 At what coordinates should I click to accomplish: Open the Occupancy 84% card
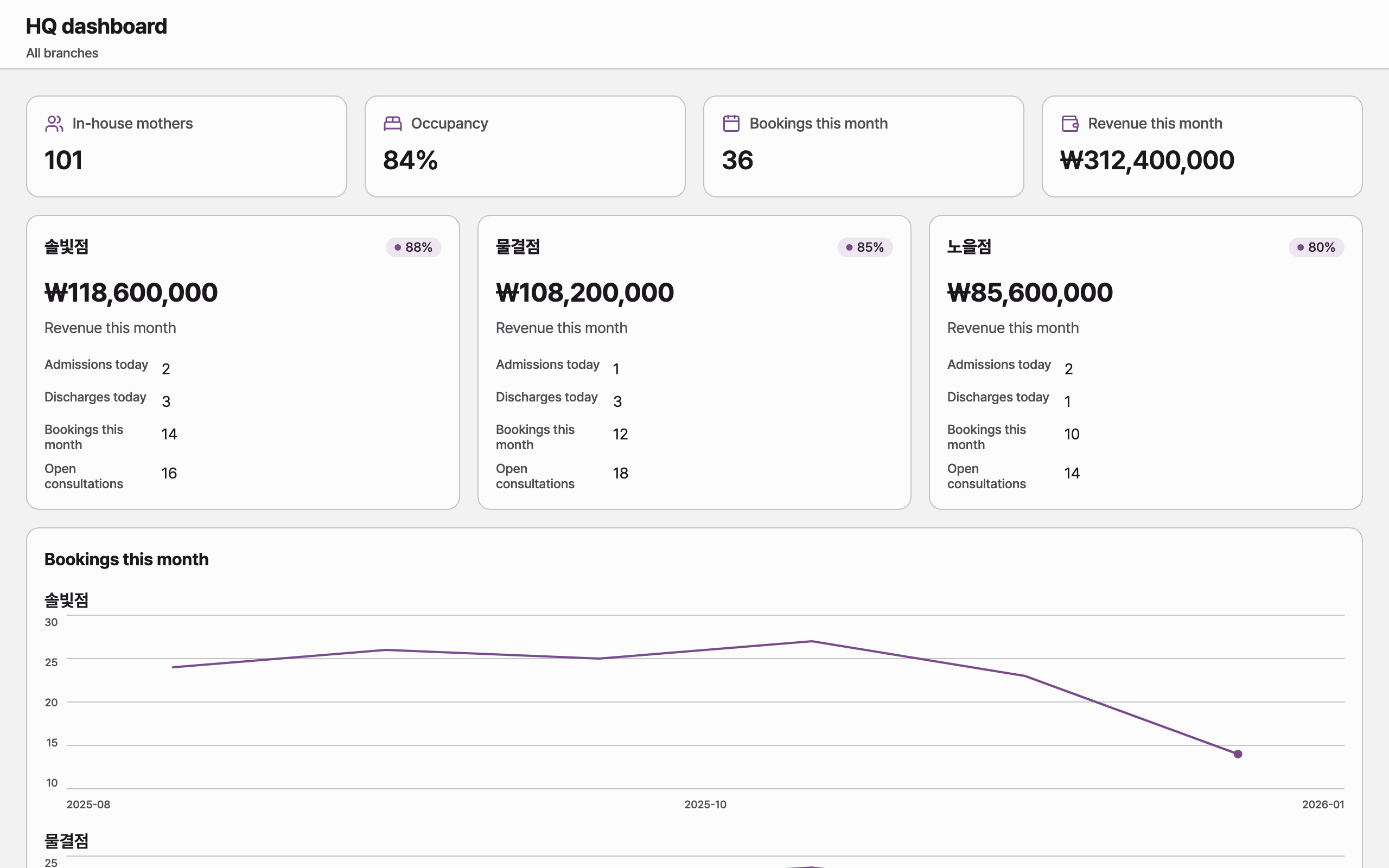click(525, 146)
